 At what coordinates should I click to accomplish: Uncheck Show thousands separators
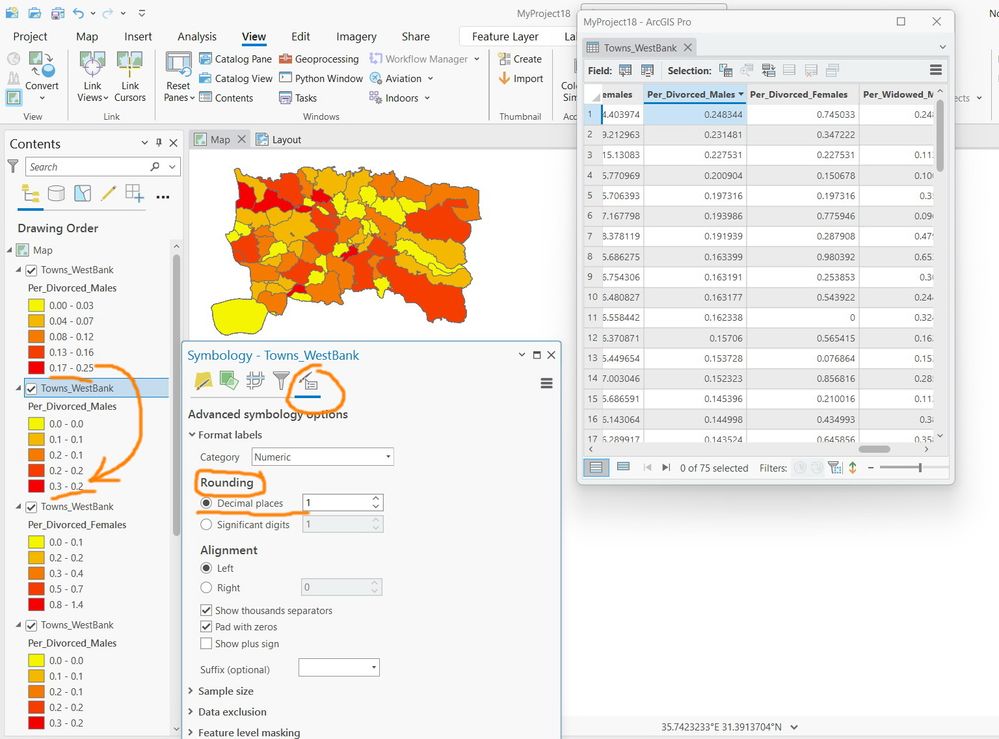(x=206, y=610)
